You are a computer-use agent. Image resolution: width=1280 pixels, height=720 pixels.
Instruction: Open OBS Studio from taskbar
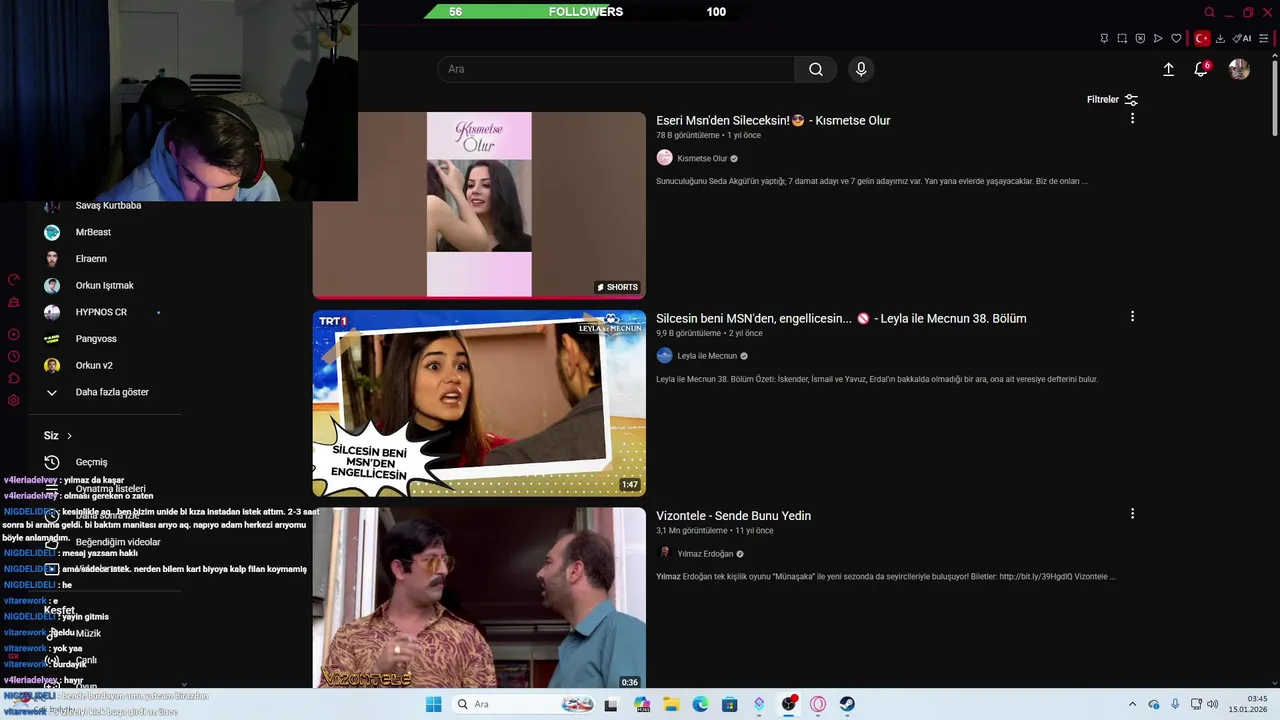pos(789,704)
